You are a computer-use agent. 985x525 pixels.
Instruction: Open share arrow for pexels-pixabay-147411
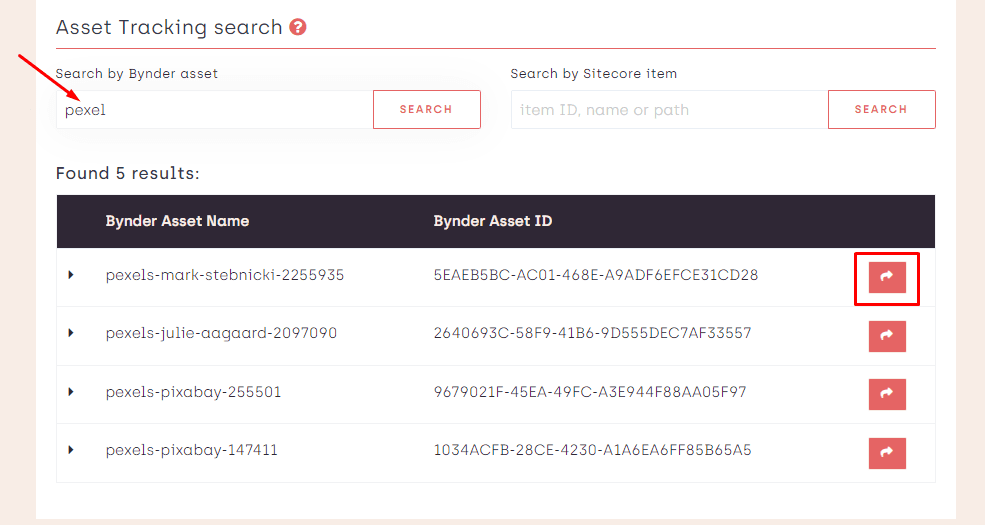point(887,453)
